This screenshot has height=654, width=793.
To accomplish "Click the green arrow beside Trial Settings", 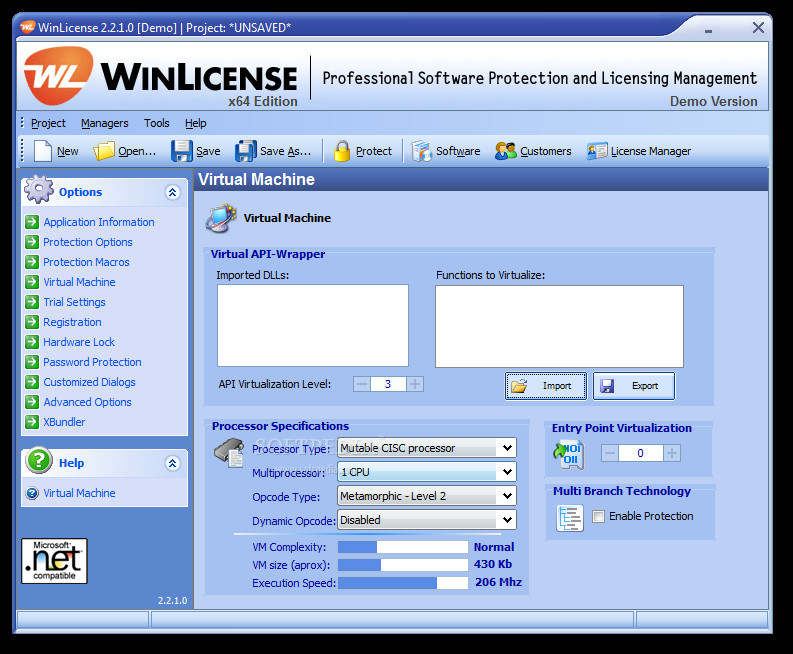I will click(32, 302).
